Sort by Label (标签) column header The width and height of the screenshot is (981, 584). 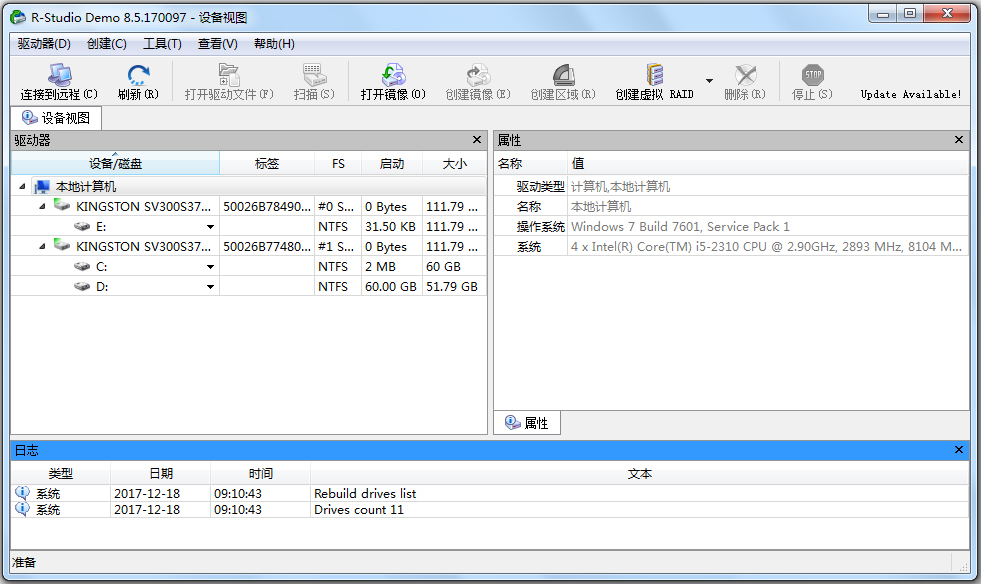pos(267,163)
